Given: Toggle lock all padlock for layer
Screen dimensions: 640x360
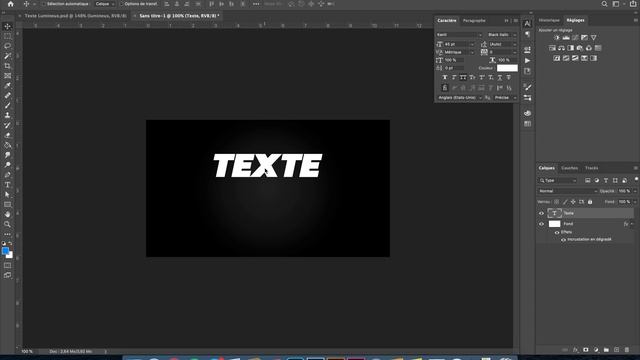Looking at the screenshot, I should (x=590, y=202).
